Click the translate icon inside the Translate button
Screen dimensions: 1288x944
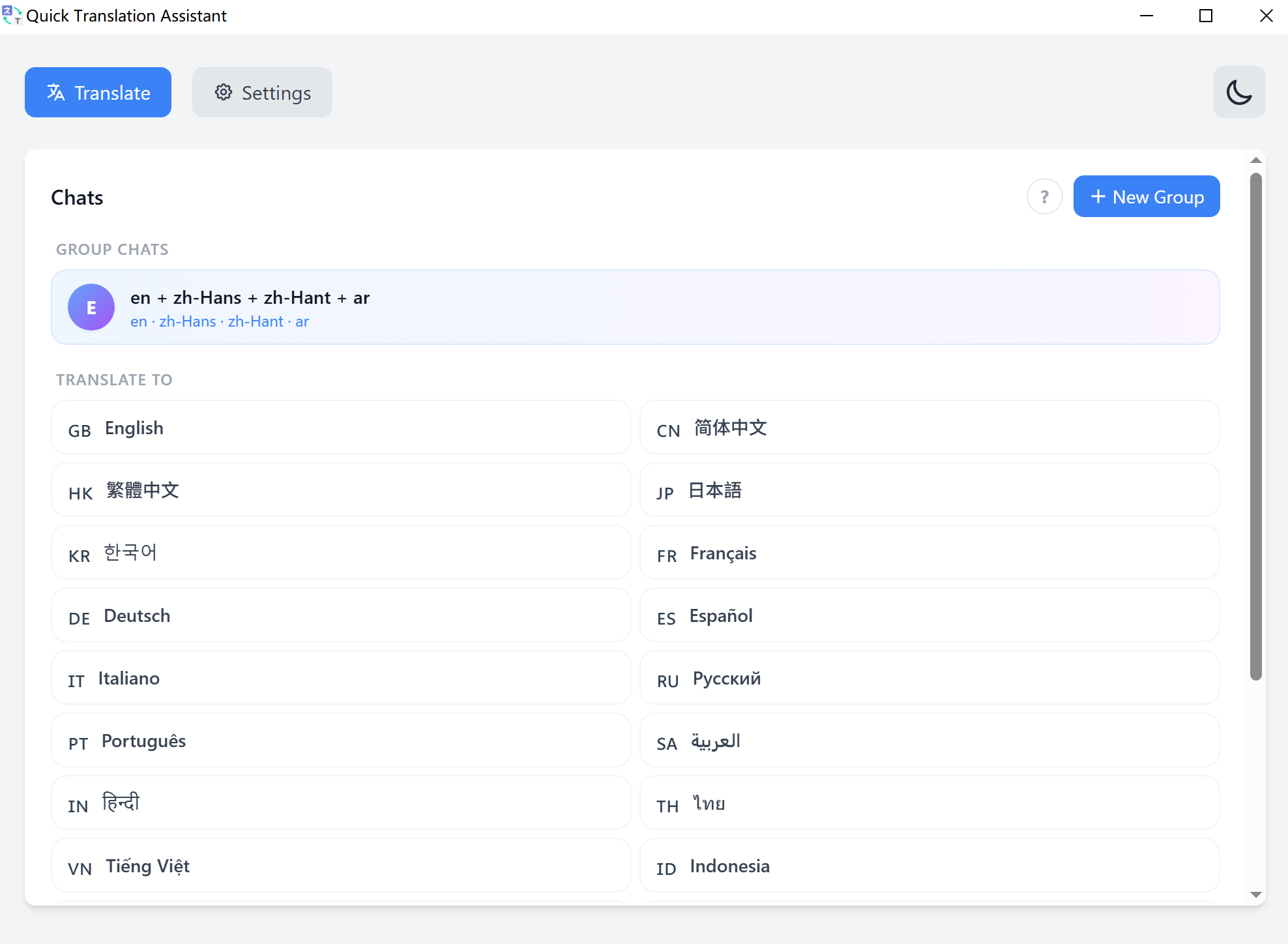click(x=55, y=92)
